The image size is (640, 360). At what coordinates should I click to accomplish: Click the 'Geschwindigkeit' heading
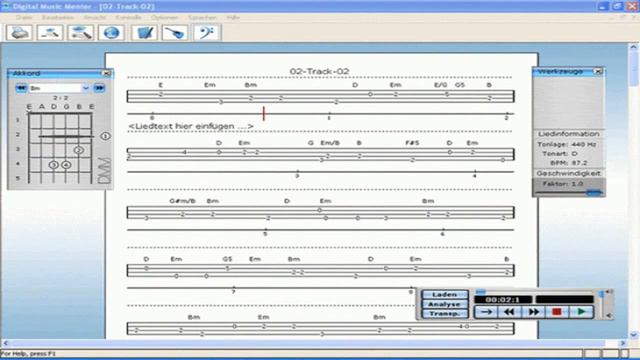[x=569, y=173]
